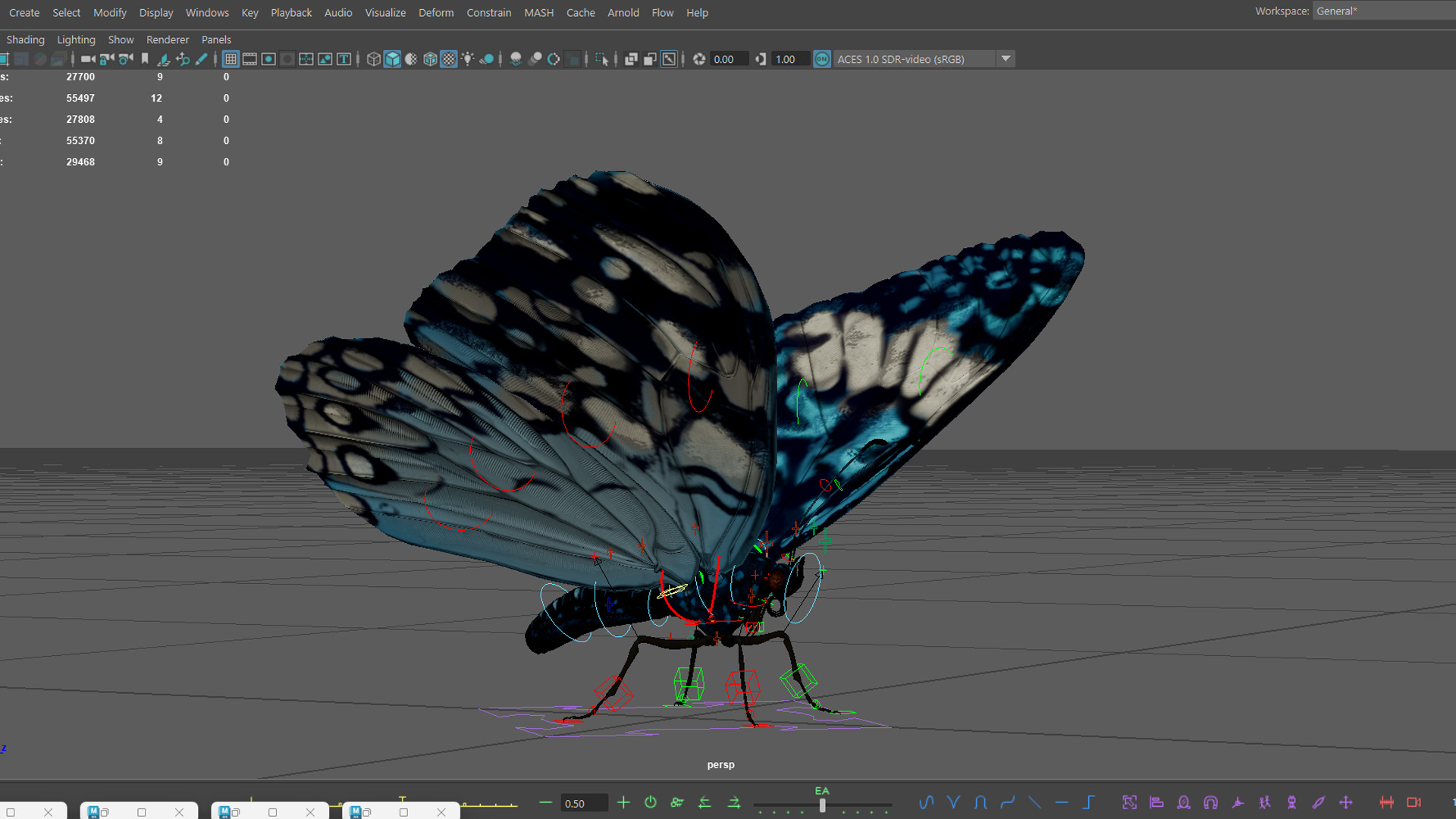This screenshot has width=1456, height=819.
Task: Toggle the resolution gate display
Action: [268, 59]
